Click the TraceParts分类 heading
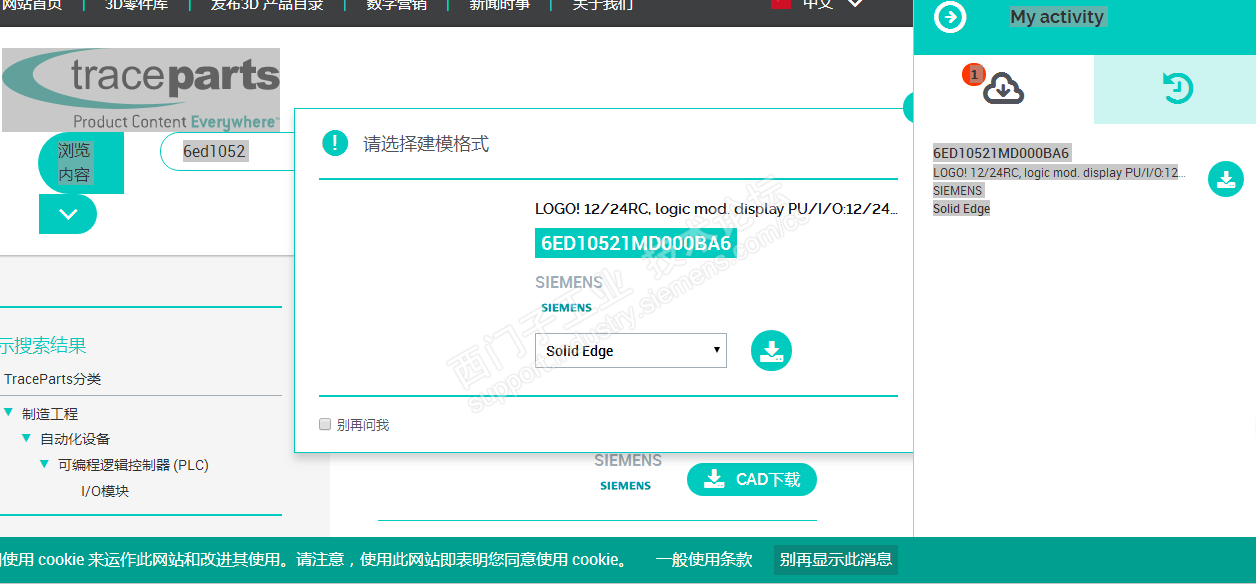1256x587 pixels. [53, 379]
